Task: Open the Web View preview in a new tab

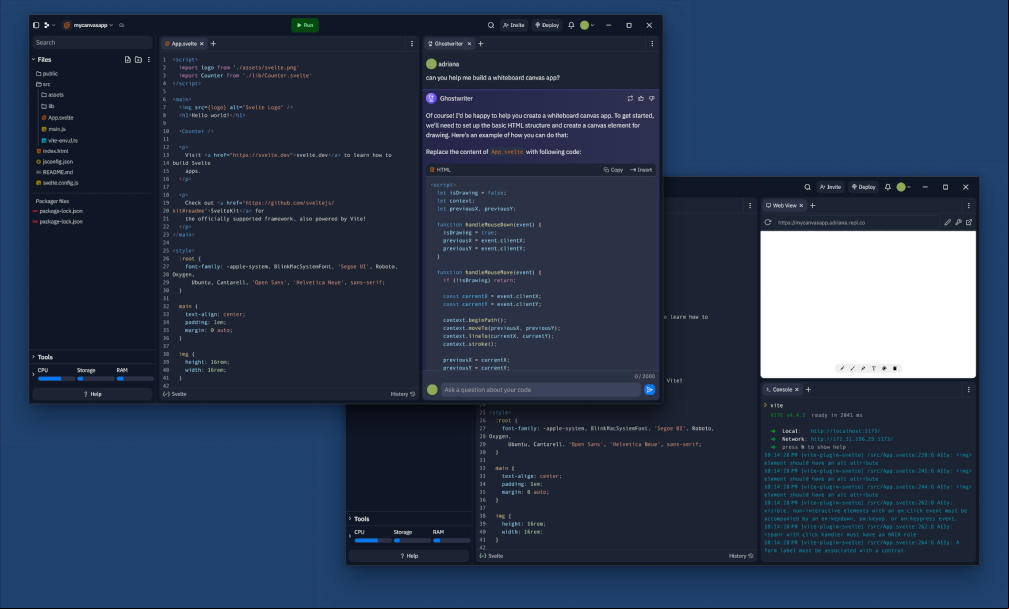Action: click(x=968, y=222)
